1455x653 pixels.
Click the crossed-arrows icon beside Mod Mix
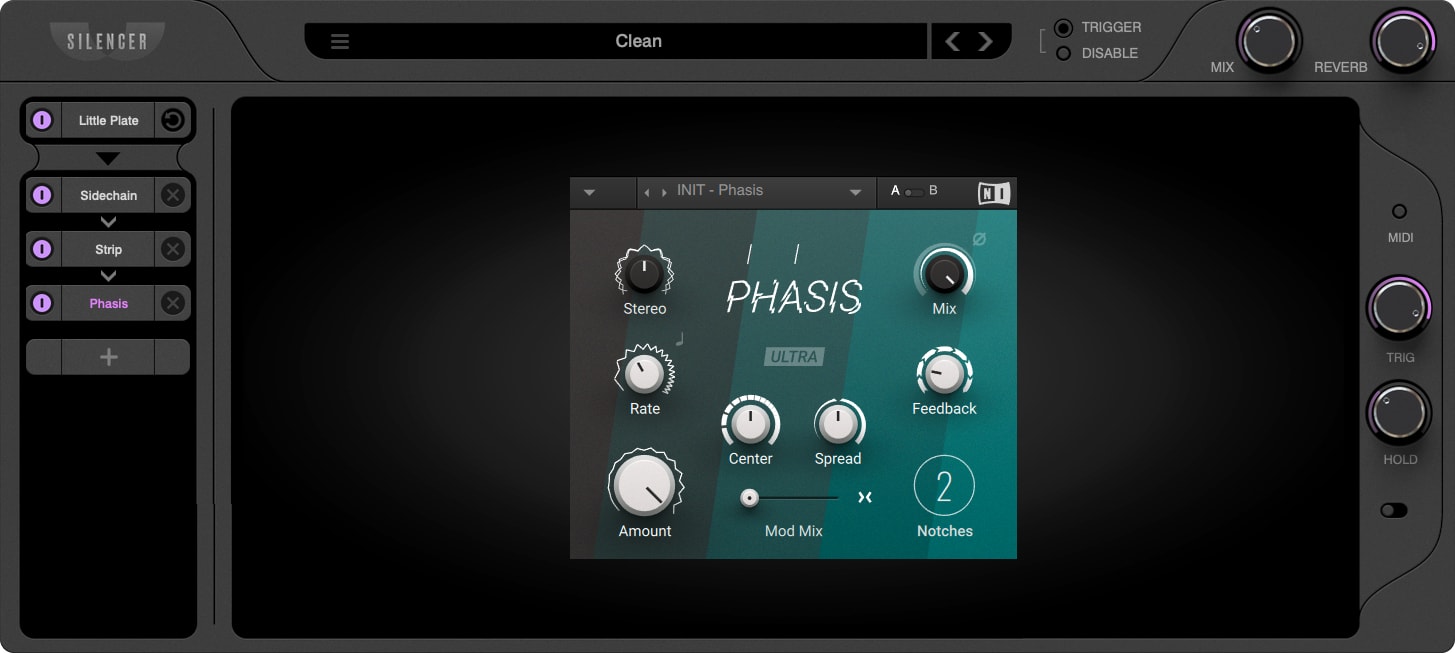(x=865, y=497)
